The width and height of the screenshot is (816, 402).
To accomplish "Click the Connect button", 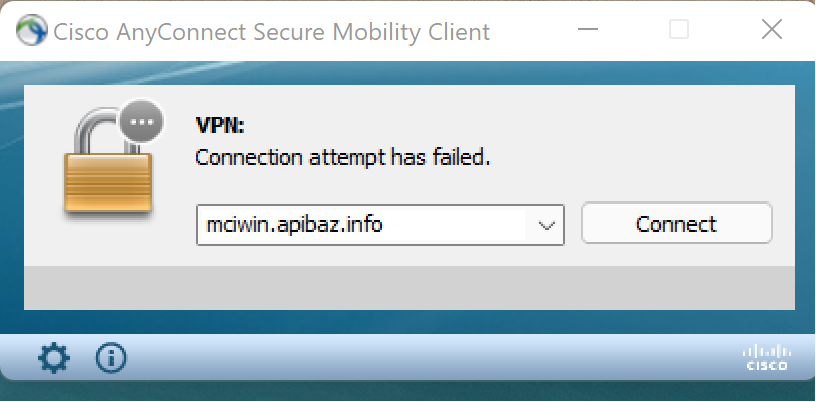I will 677,223.
